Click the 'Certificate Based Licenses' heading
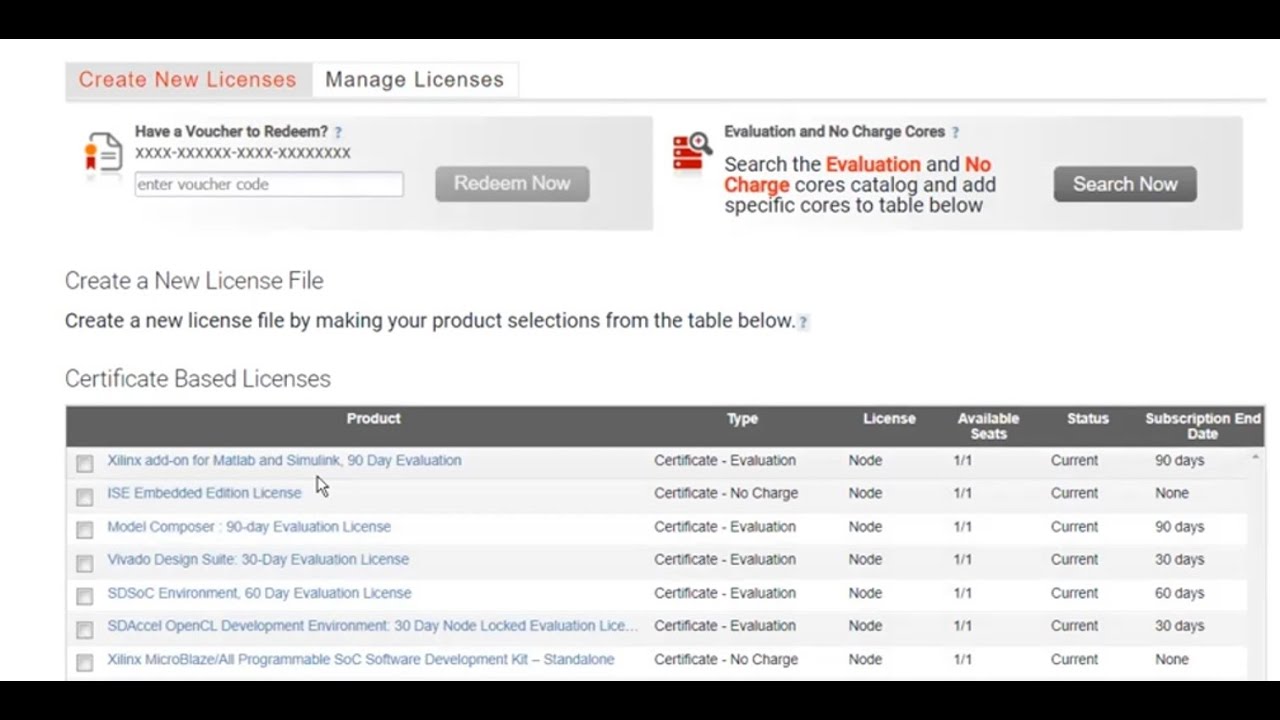The image size is (1280, 720). [x=198, y=379]
